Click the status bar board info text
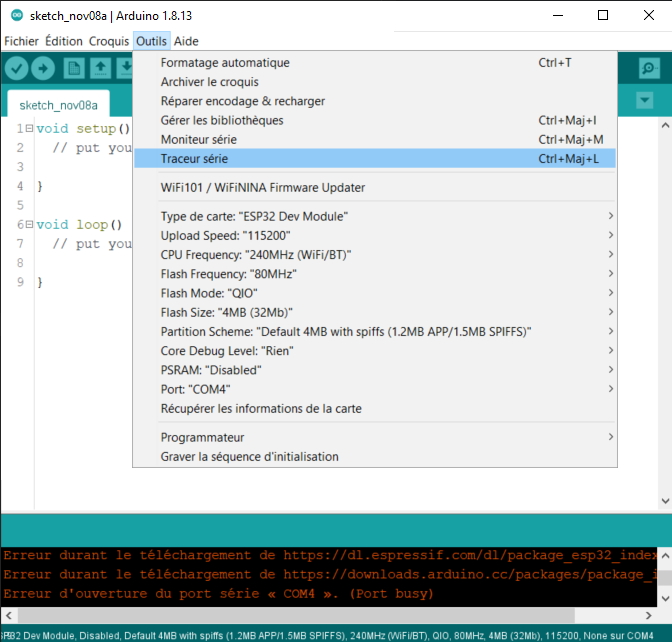The width and height of the screenshot is (672, 642). [x=327, y=636]
